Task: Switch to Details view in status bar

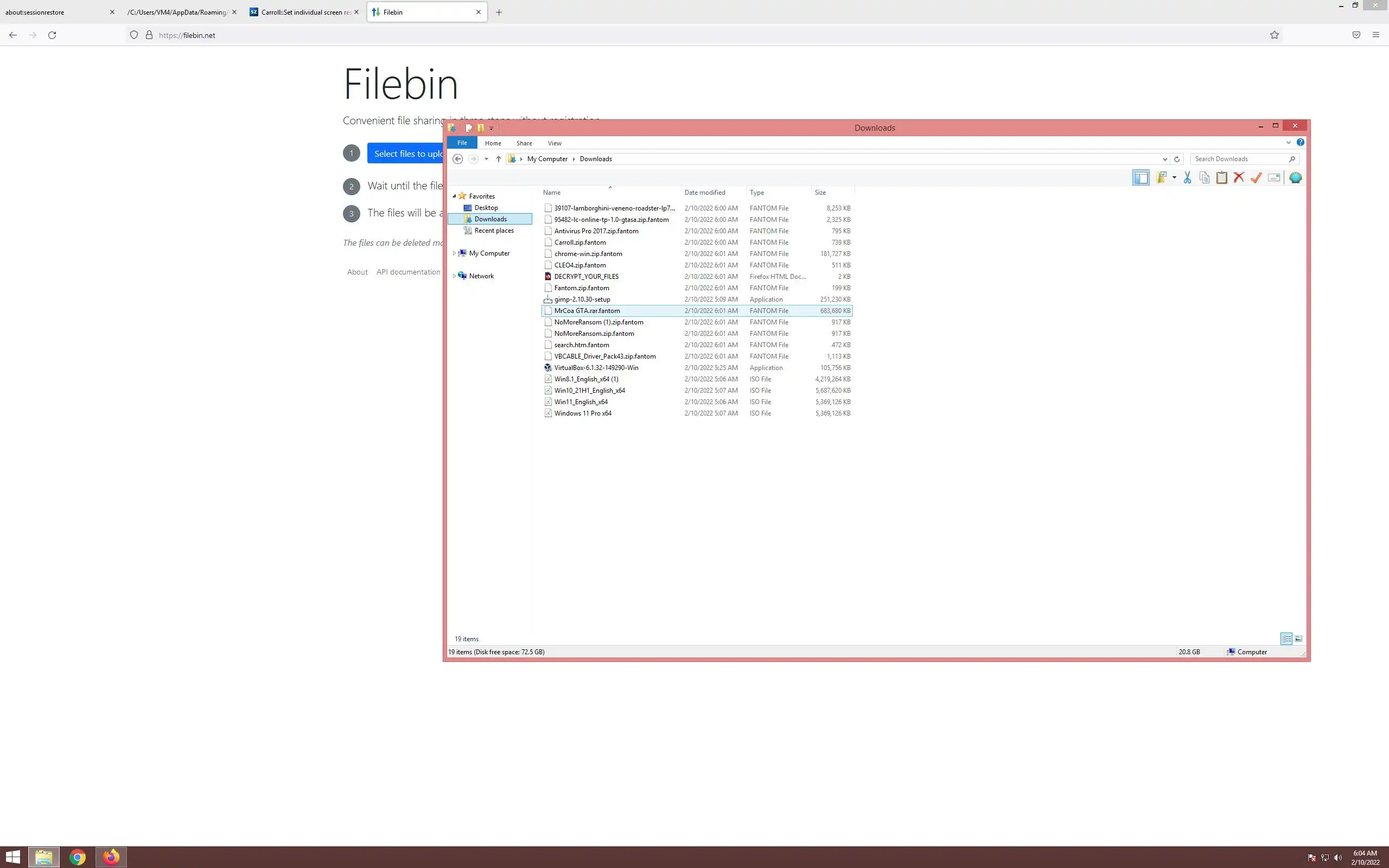Action: [1286, 639]
